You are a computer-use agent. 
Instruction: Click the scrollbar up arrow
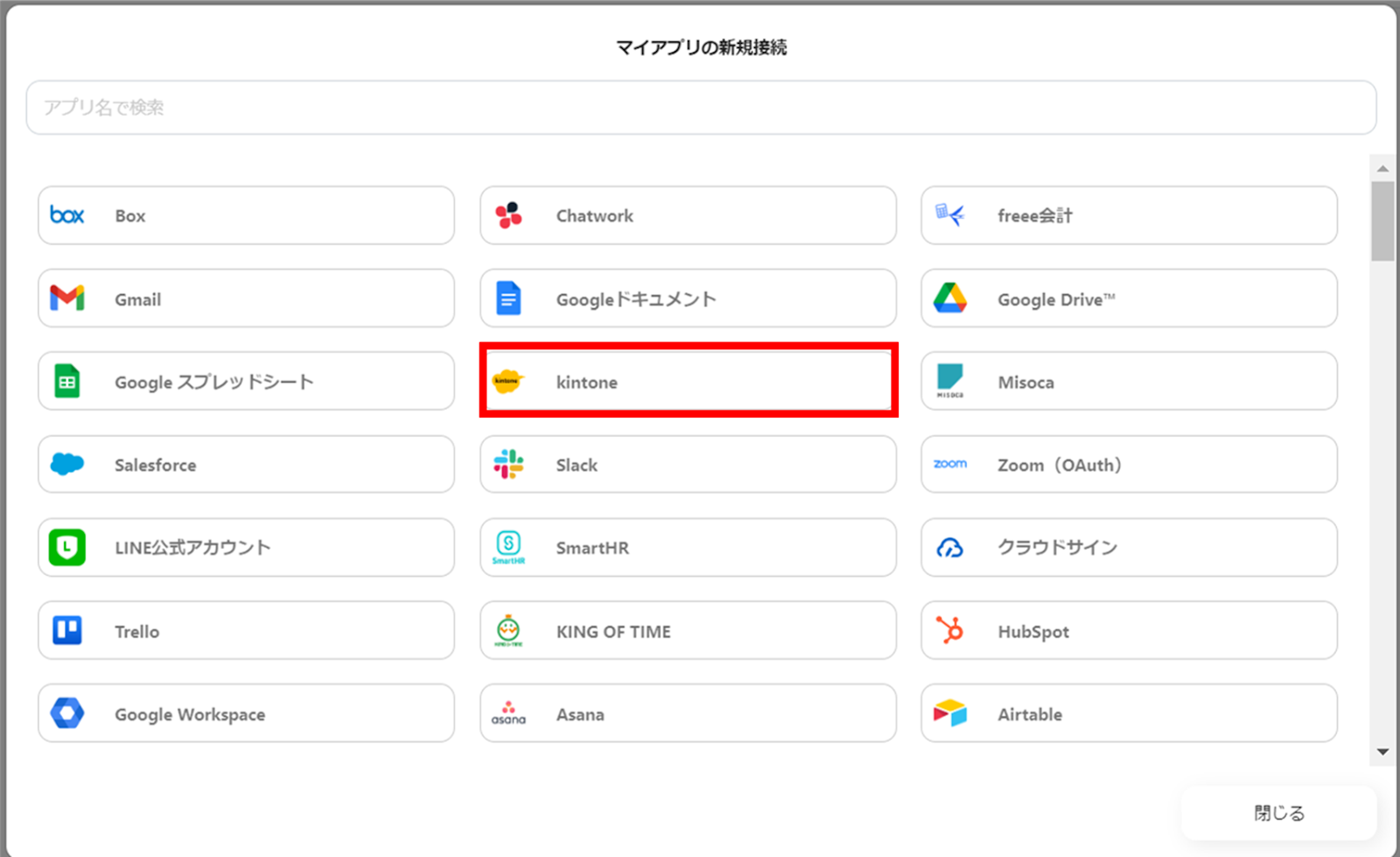(x=1382, y=168)
